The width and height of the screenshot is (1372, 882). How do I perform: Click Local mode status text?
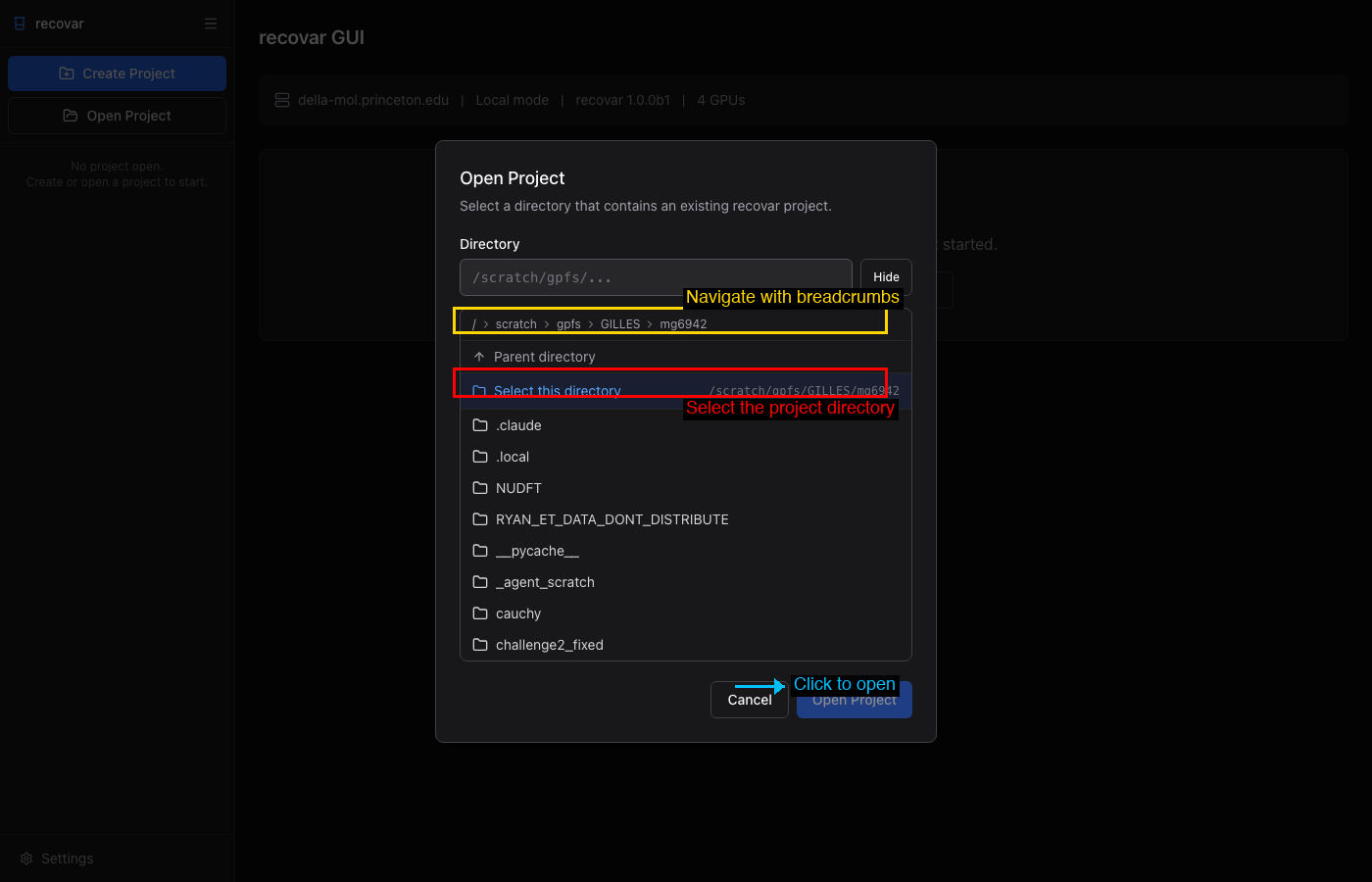512,100
